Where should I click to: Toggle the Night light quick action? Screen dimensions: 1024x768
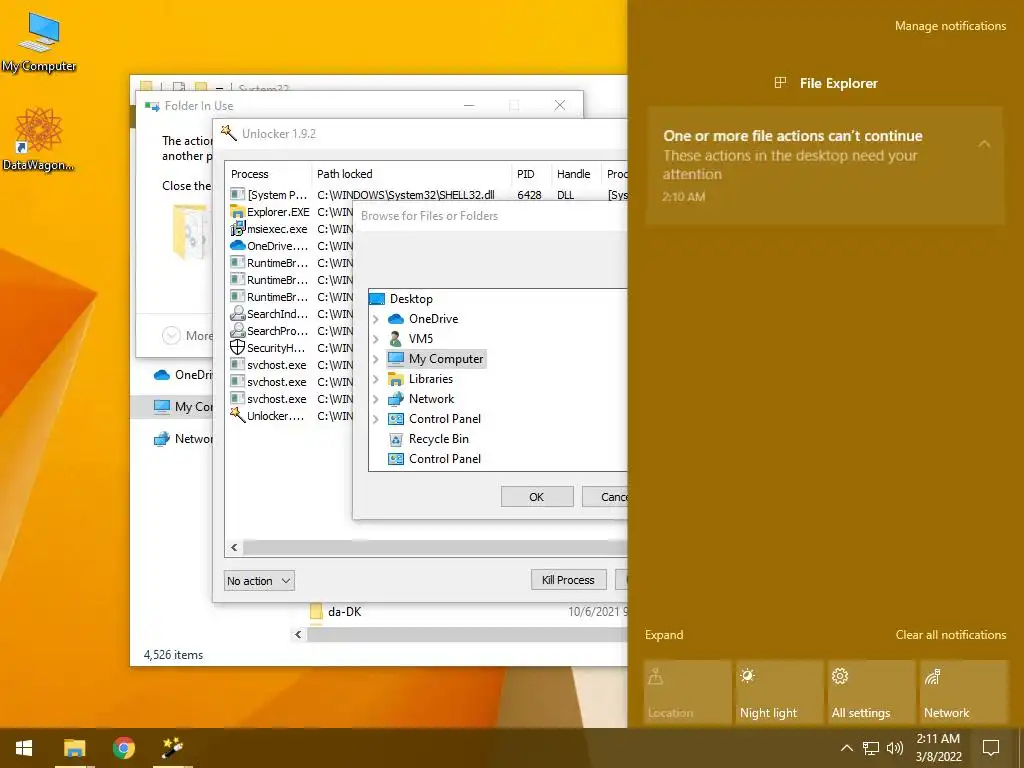click(x=779, y=692)
